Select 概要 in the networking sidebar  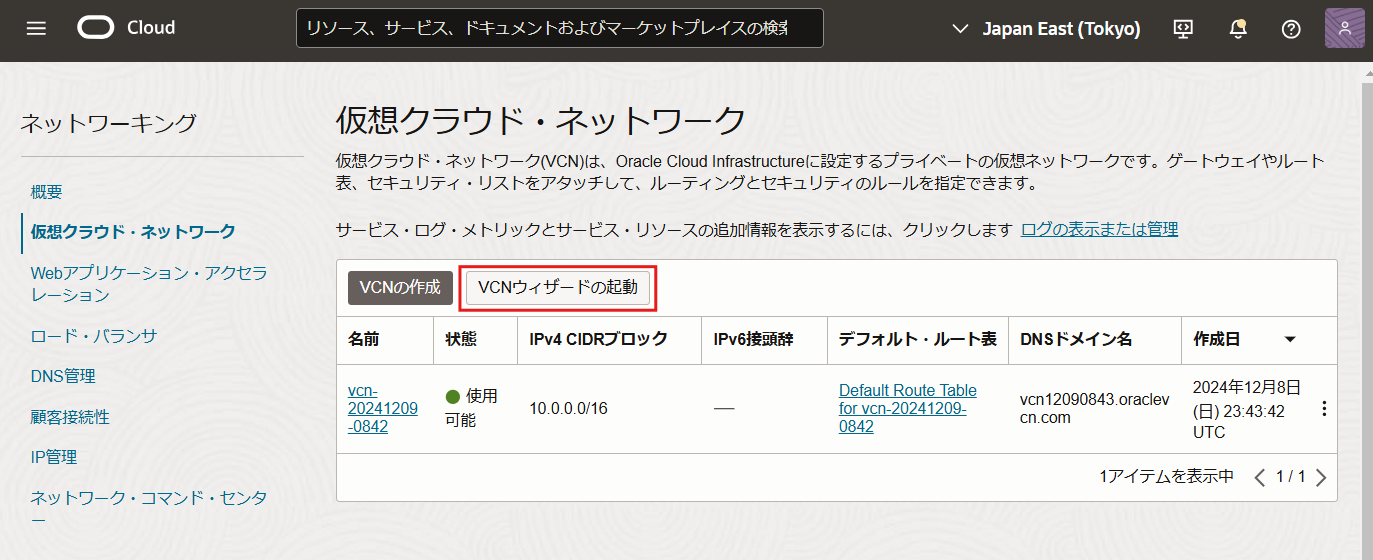(47, 192)
